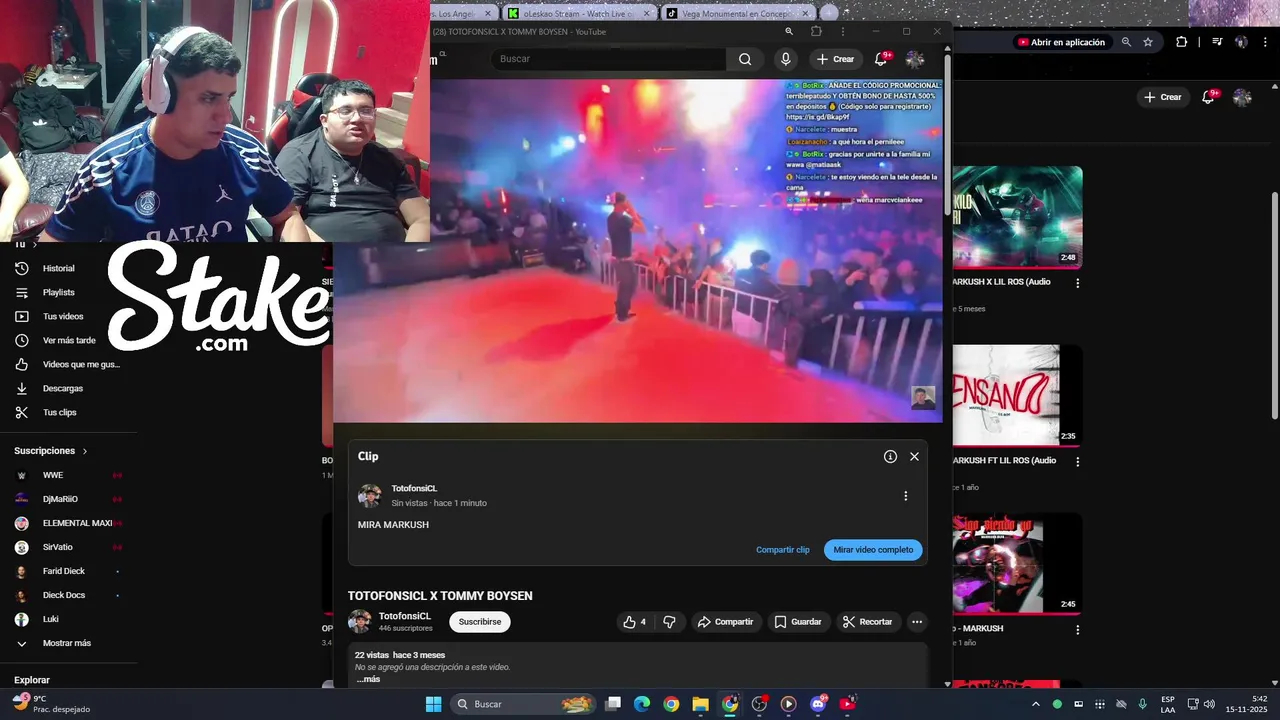This screenshot has height=720, width=1280.
Task: Switch to oLeskao Stream browser tab
Action: (578, 13)
